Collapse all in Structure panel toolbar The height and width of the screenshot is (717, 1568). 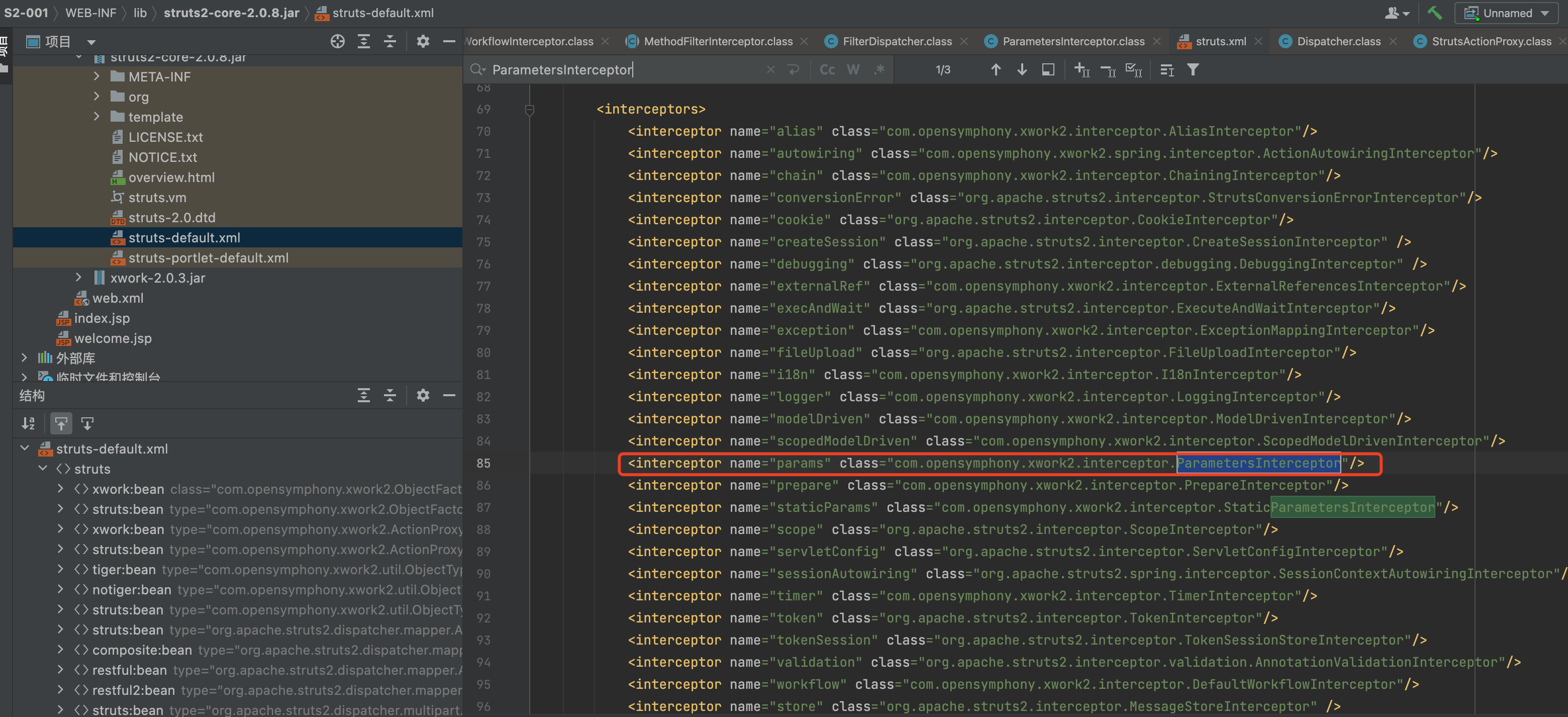(x=389, y=395)
